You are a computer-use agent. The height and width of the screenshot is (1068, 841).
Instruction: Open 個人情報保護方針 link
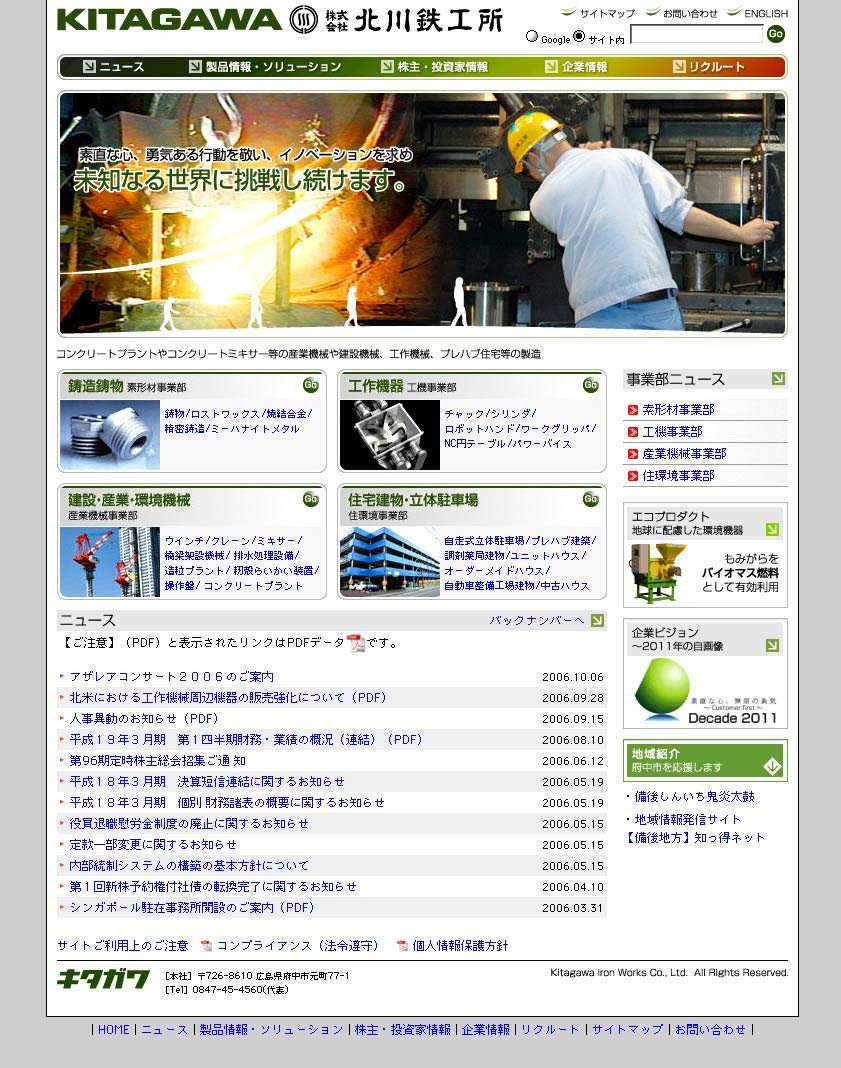coord(460,946)
